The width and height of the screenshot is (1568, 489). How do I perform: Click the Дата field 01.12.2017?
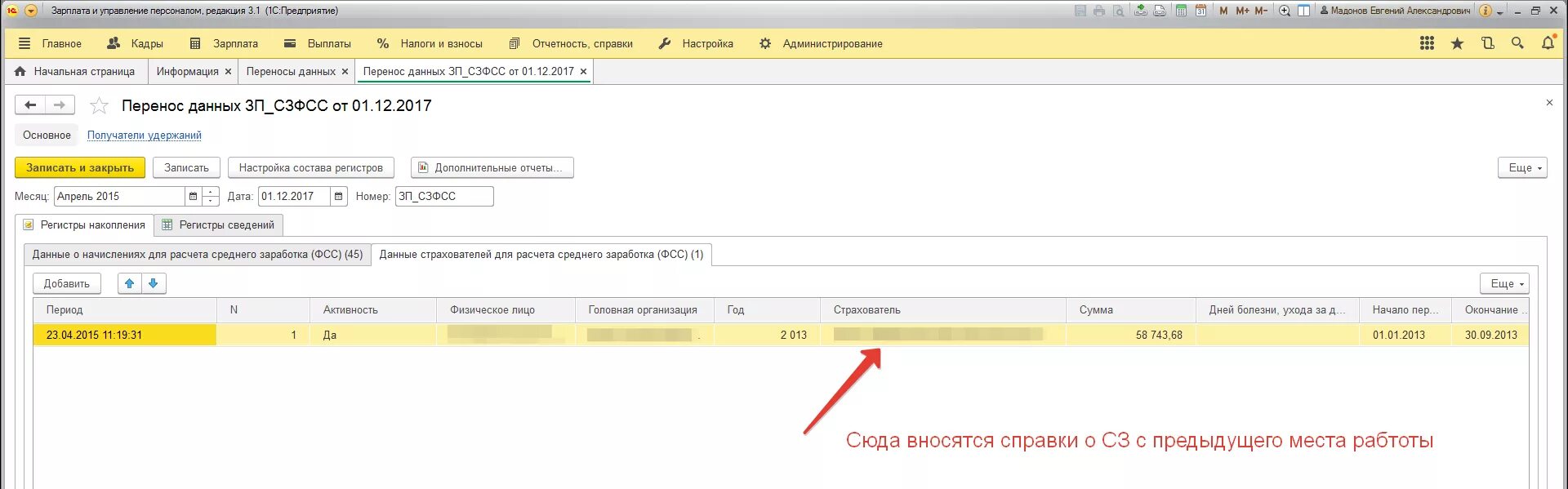pyautogui.click(x=294, y=196)
